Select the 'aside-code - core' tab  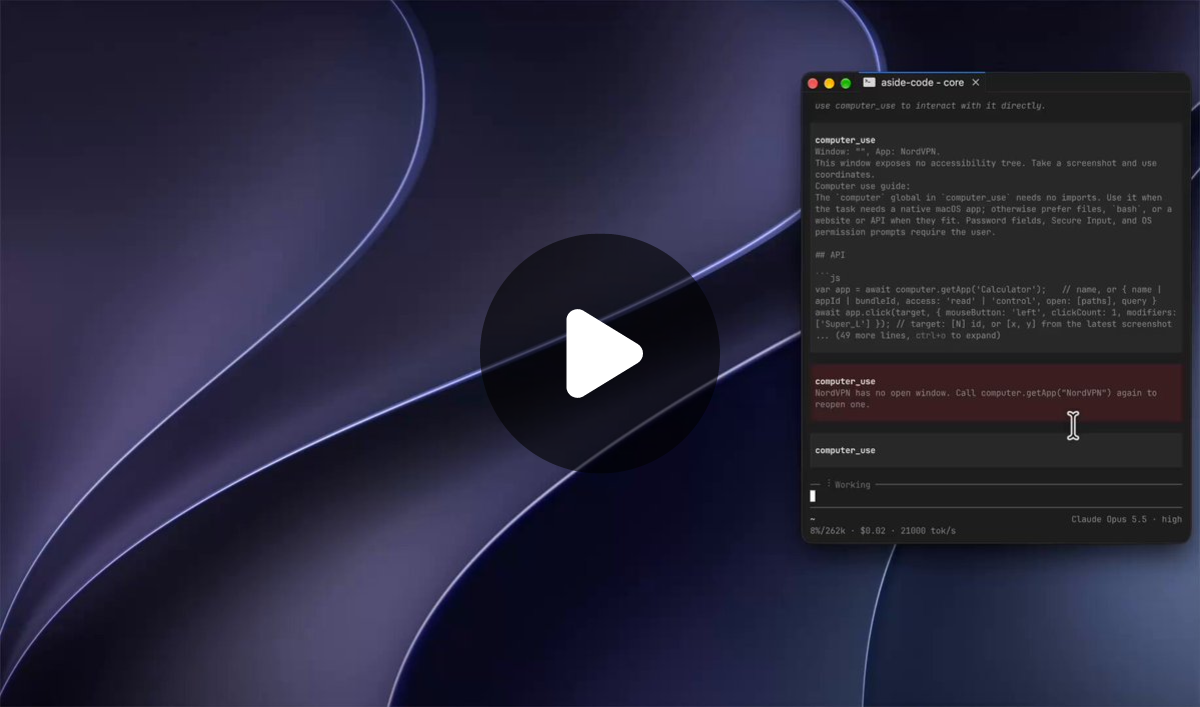click(922, 83)
